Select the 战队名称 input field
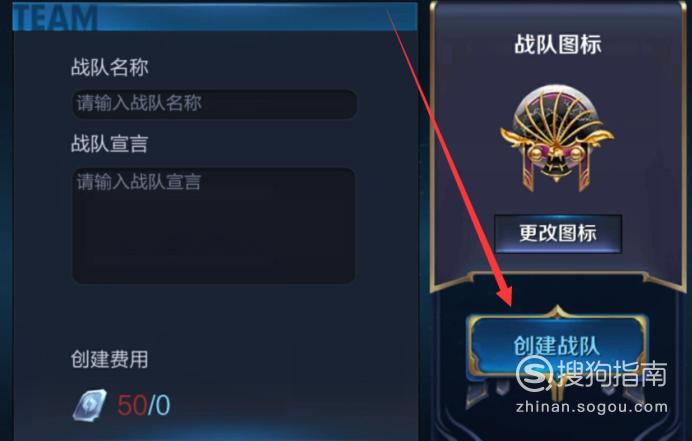692x441 pixels. [214, 104]
